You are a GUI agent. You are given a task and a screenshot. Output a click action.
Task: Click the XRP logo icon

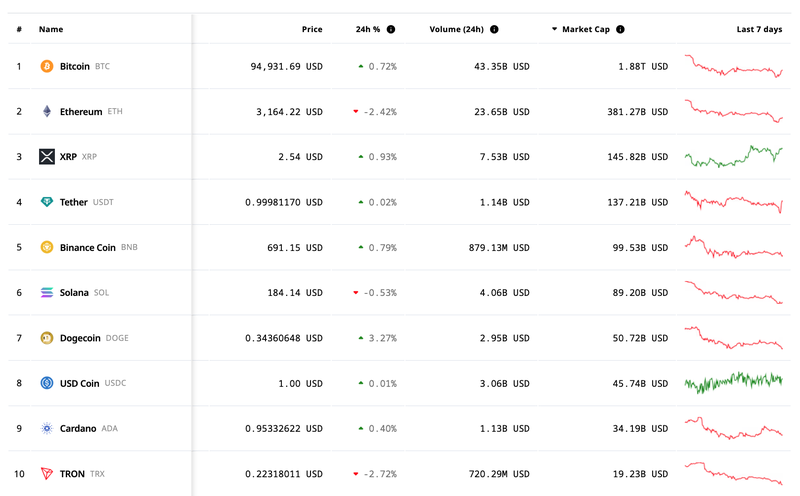46,157
